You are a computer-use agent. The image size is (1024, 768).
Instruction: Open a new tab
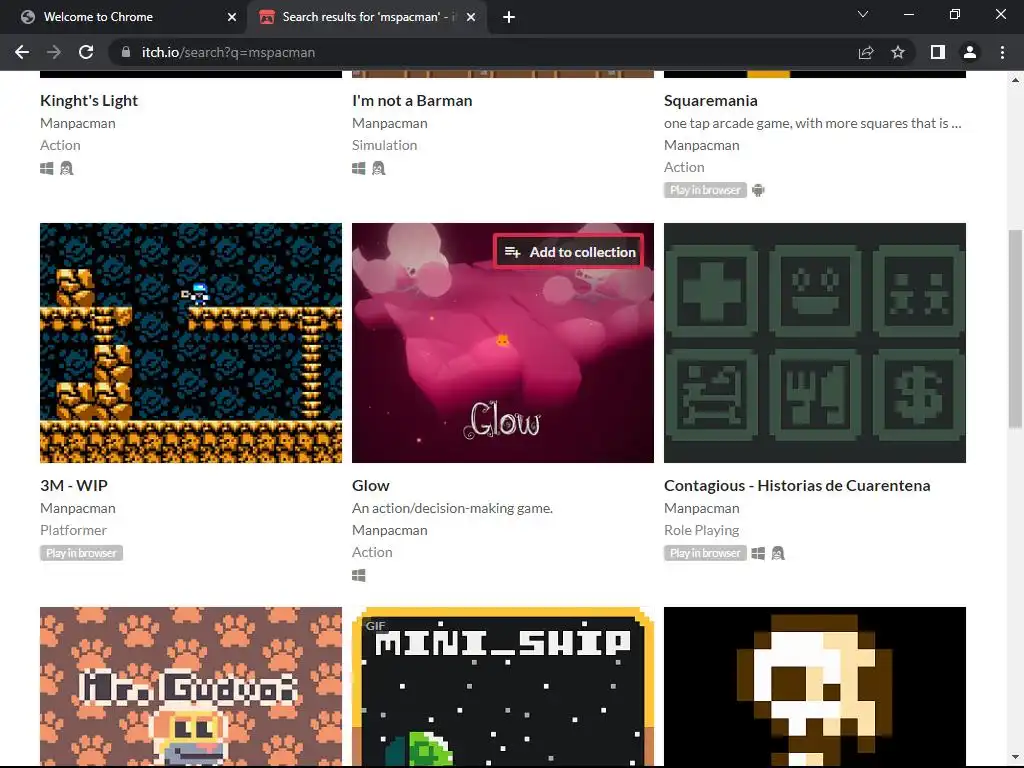click(509, 17)
